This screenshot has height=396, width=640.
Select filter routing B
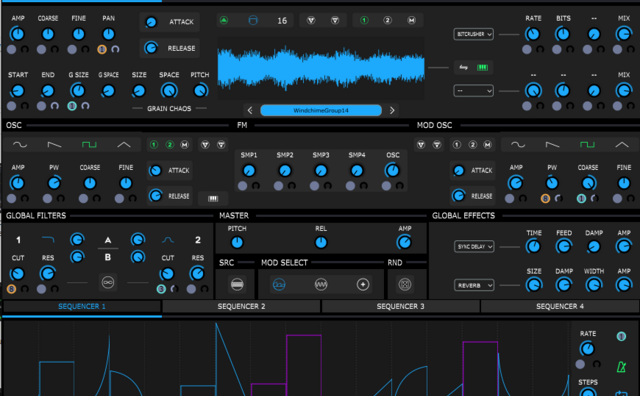[108, 257]
